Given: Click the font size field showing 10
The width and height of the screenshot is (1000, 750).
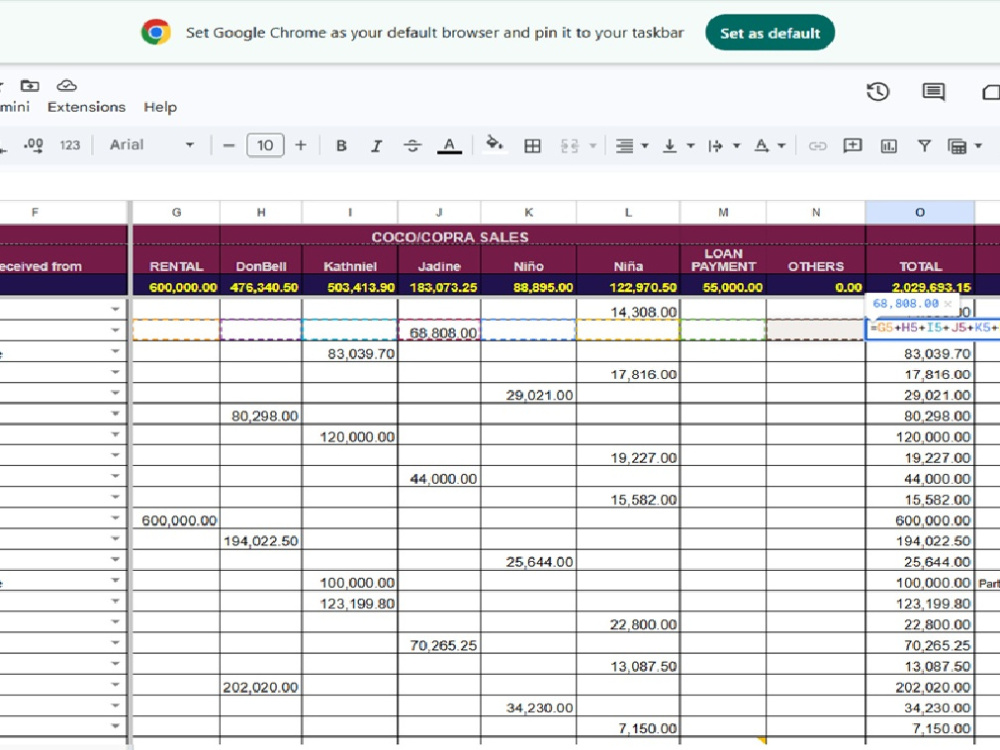Looking at the screenshot, I should (x=265, y=145).
